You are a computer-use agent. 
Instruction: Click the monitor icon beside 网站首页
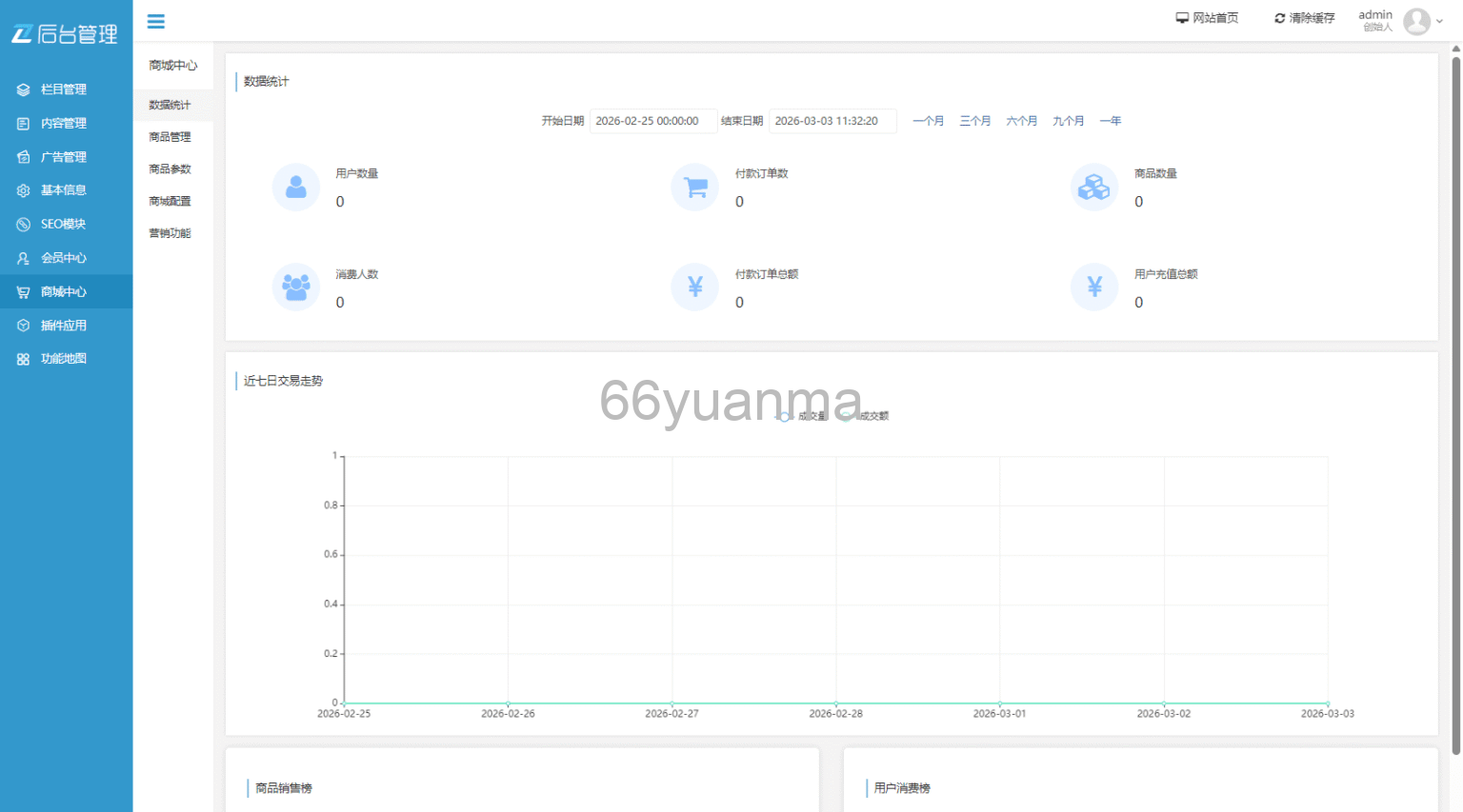tap(1182, 18)
